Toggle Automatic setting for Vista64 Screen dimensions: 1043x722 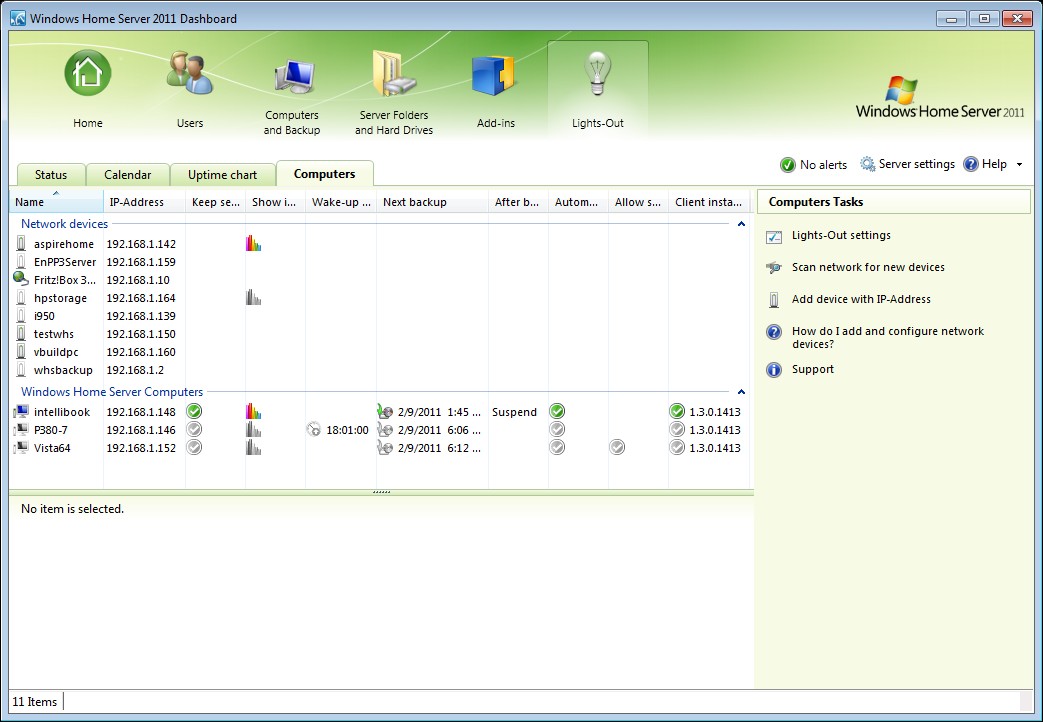(557, 447)
